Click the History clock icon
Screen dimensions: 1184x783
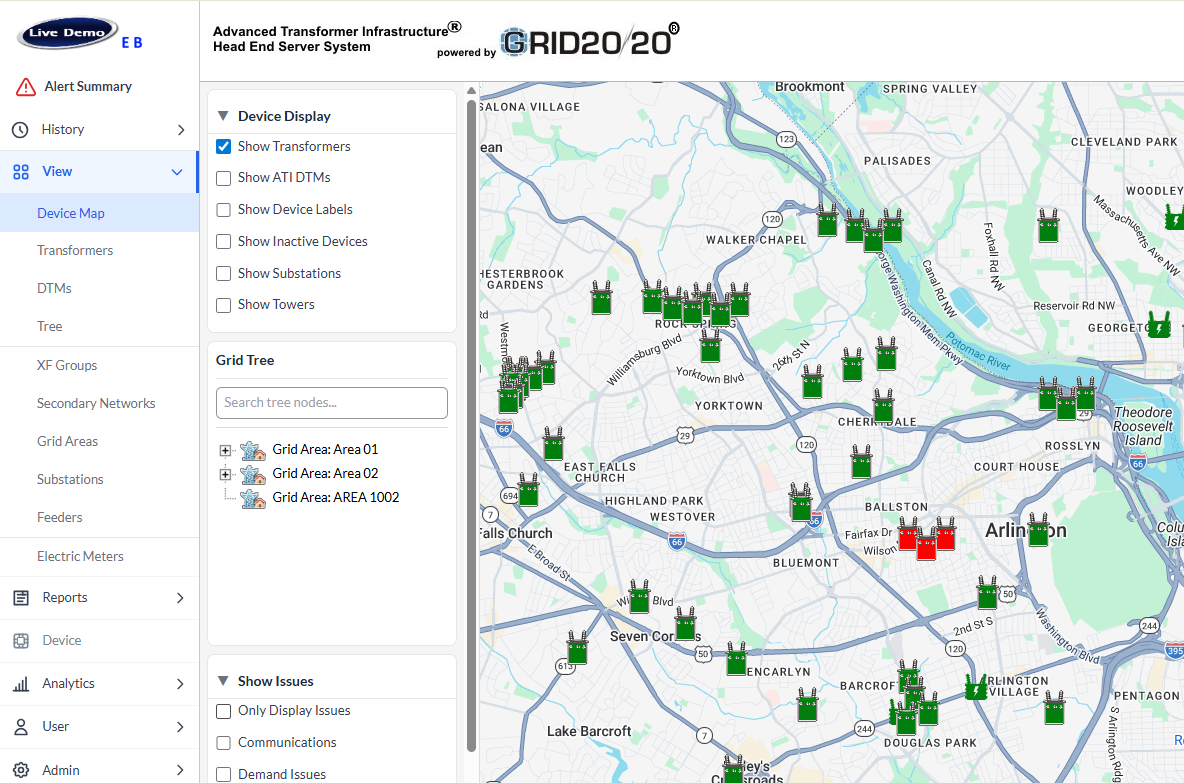pos(20,130)
